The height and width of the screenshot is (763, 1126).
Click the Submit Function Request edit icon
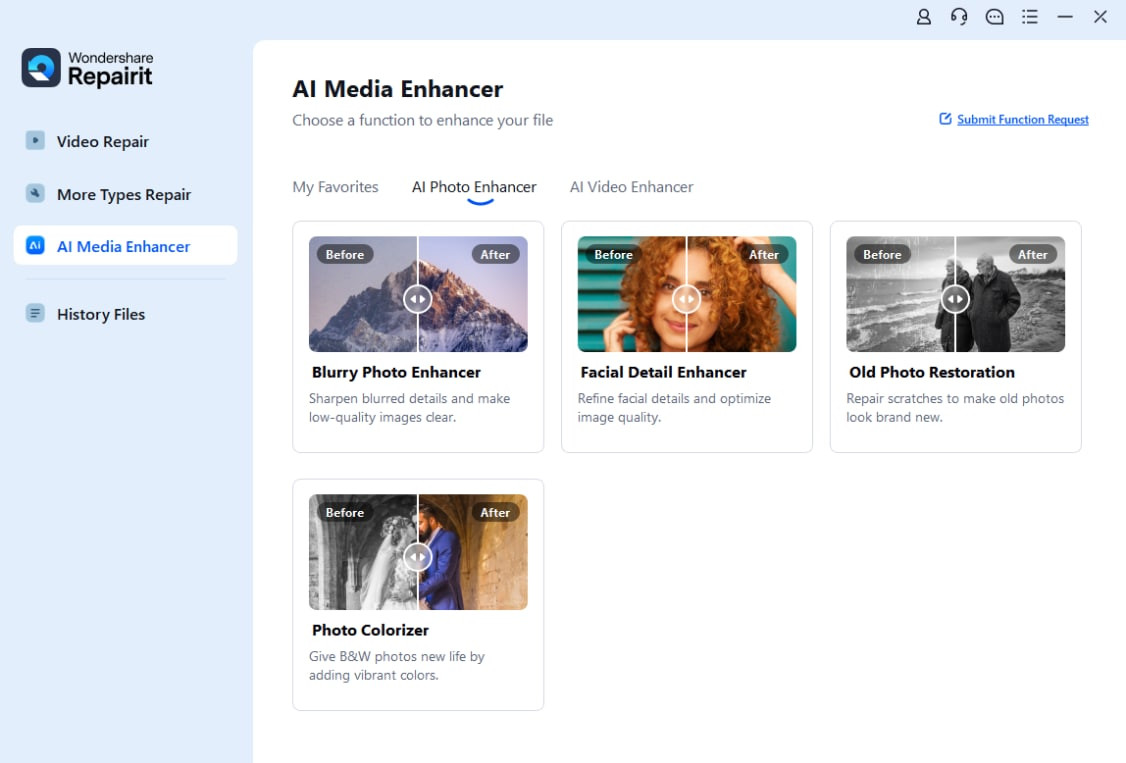click(x=945, y=118)
